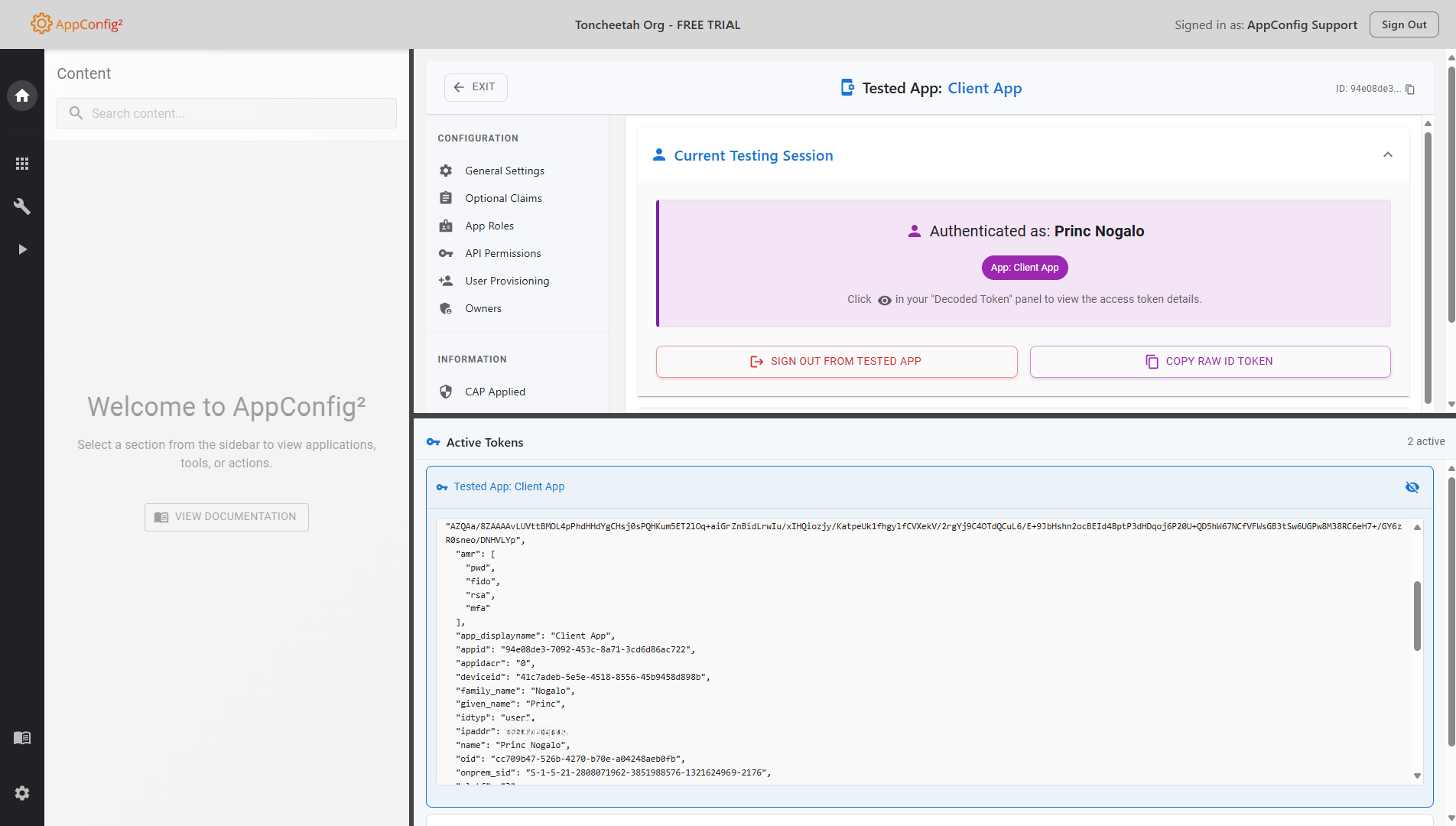
Task: Open View Documentation
Action: (226, 517)
